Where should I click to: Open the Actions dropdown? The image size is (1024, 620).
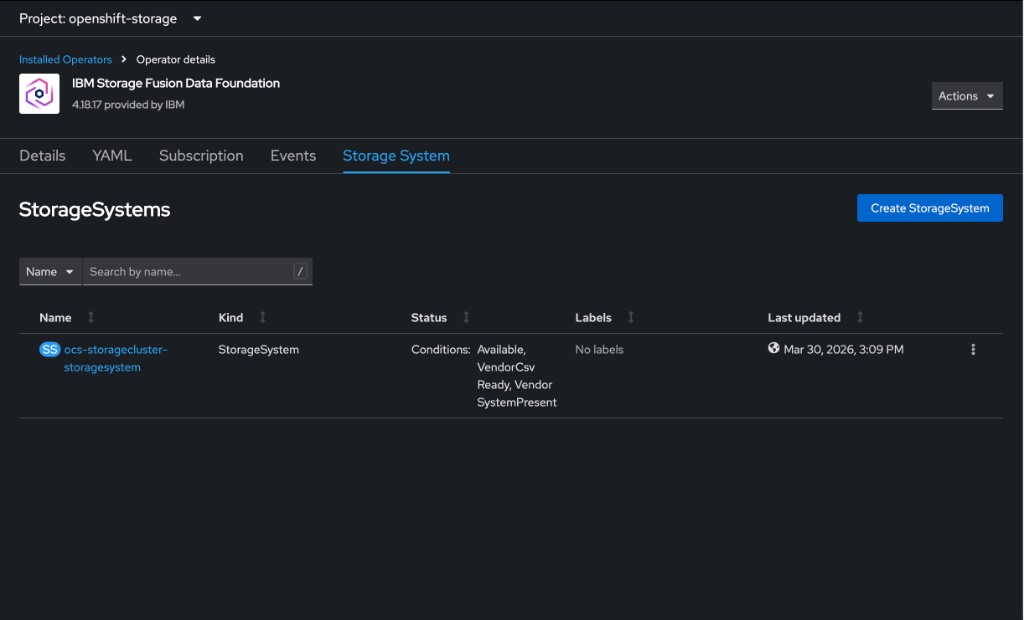tap(966, 95)
